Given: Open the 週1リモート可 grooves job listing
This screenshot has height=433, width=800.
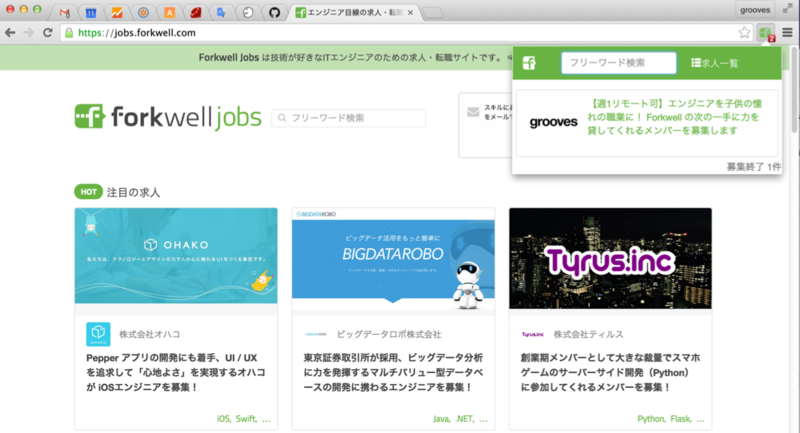Looking at the screenshot, I should [674, 117].
